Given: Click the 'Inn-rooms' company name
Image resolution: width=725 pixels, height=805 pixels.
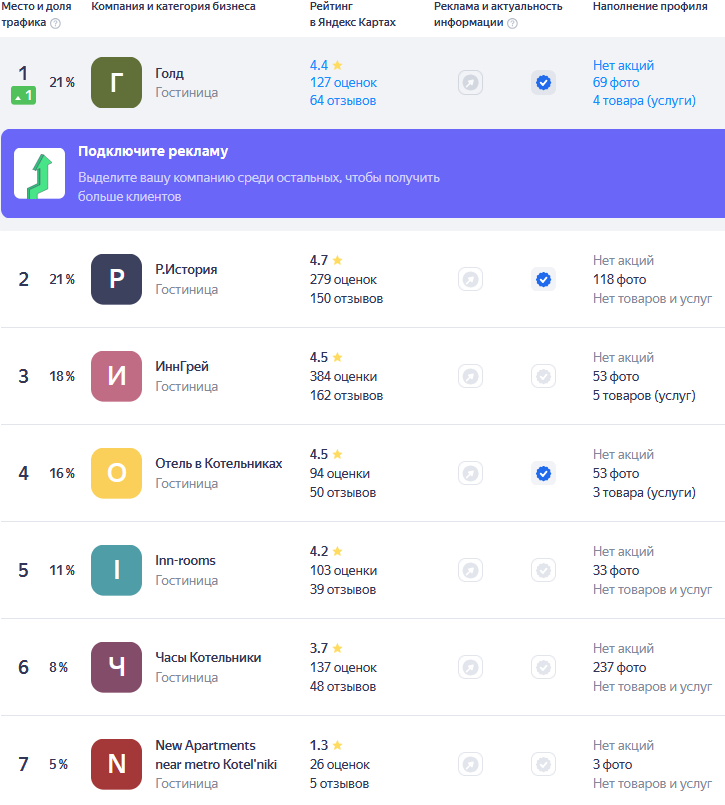Looking at the screenshot, I should tap(185, 561).
